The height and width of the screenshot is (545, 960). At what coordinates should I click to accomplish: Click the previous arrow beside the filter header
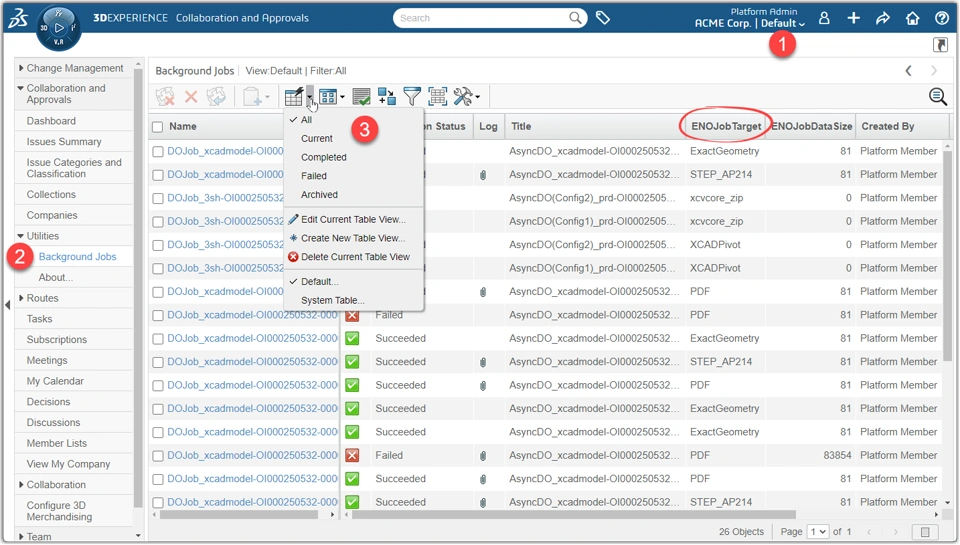point(909,70)
